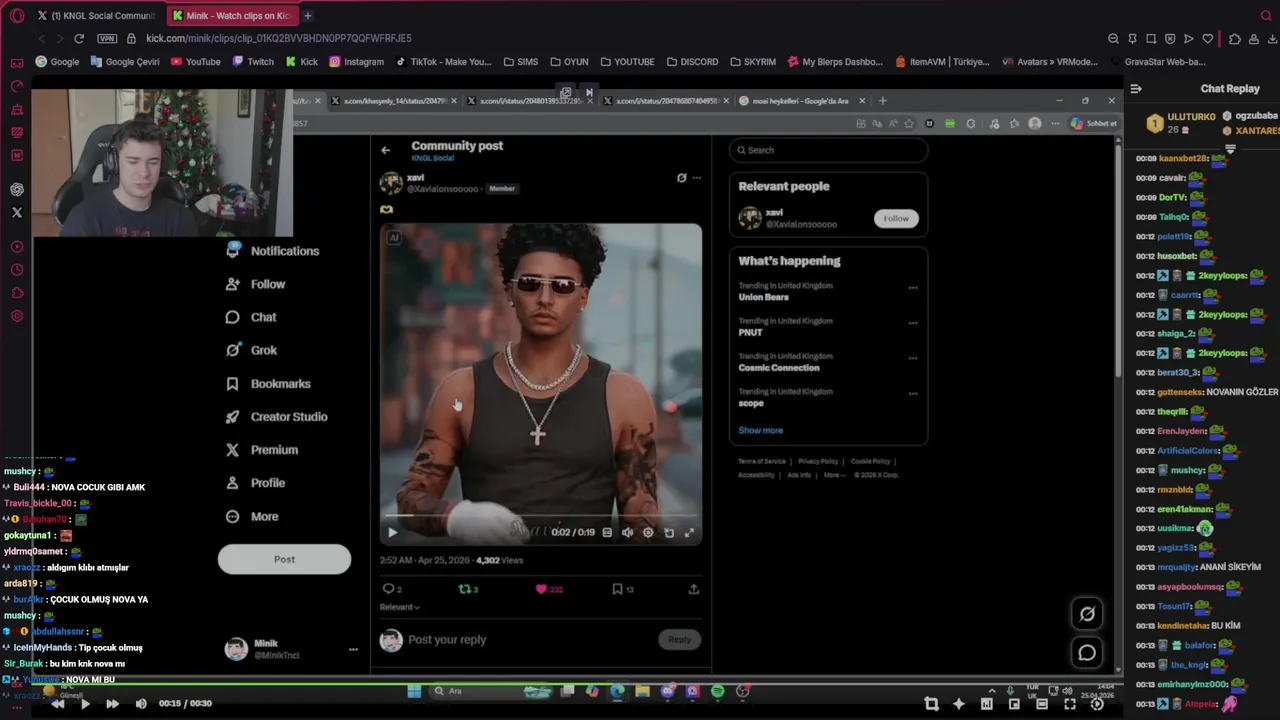
Task: Fast-forward the Kick clip
Action: click(x=112, y=703)
